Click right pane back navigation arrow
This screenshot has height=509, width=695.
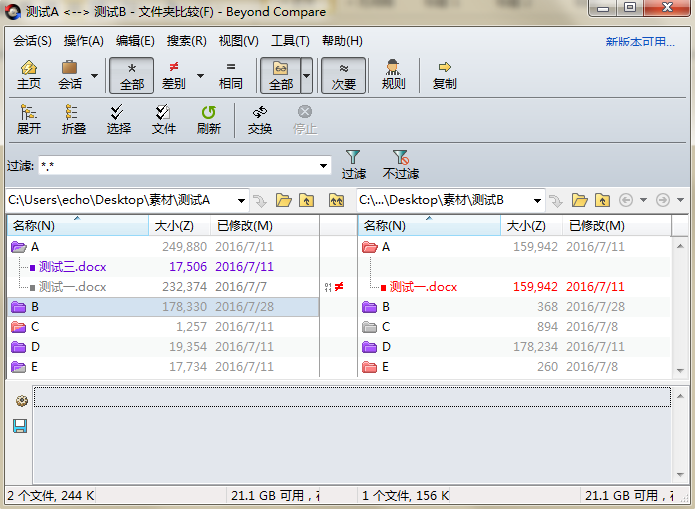[625, 201]
